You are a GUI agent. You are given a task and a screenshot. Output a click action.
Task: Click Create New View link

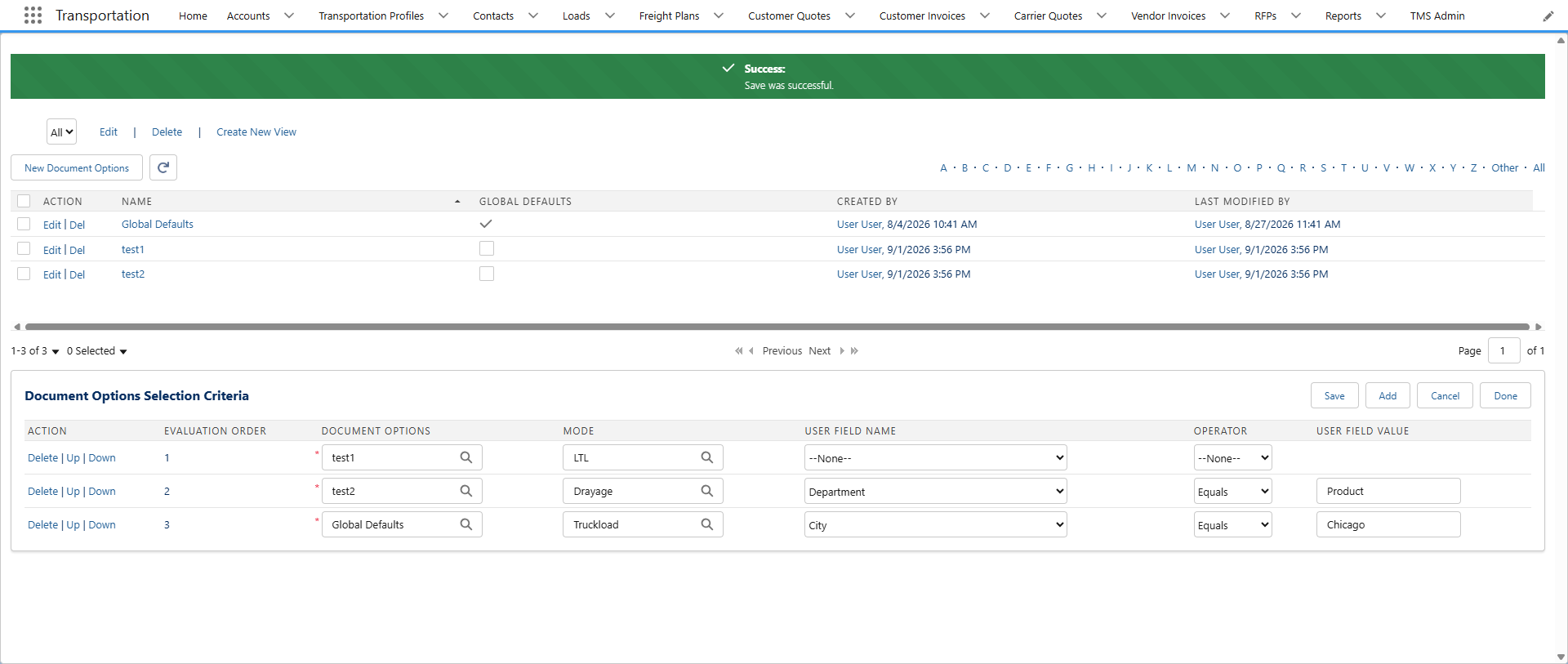click(256, 131)
